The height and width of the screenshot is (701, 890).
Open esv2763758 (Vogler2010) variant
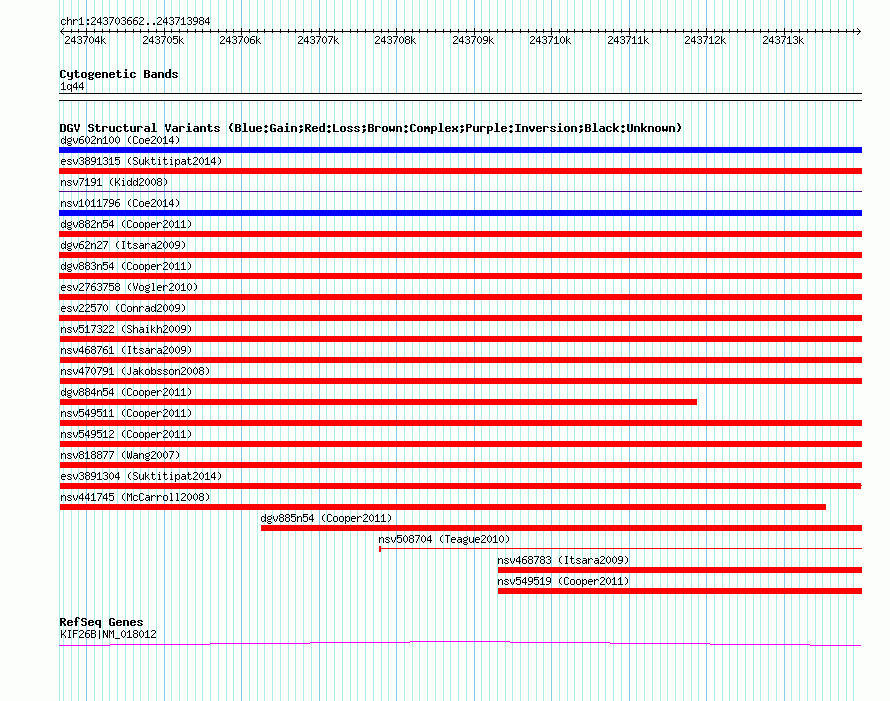[x=129, y=287]
